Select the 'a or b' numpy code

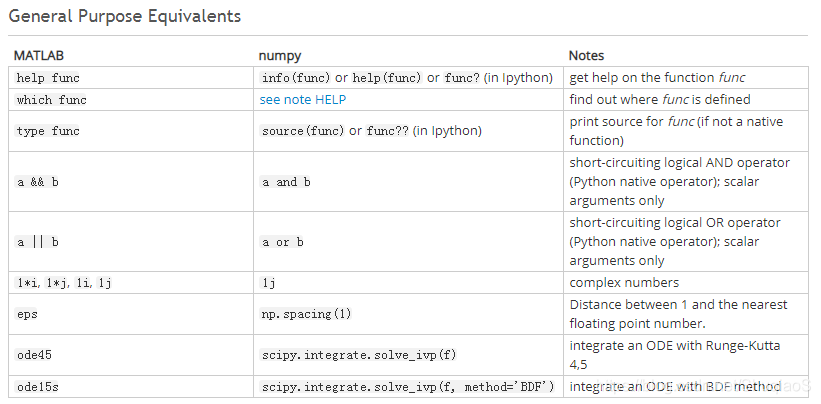point(283,242)
